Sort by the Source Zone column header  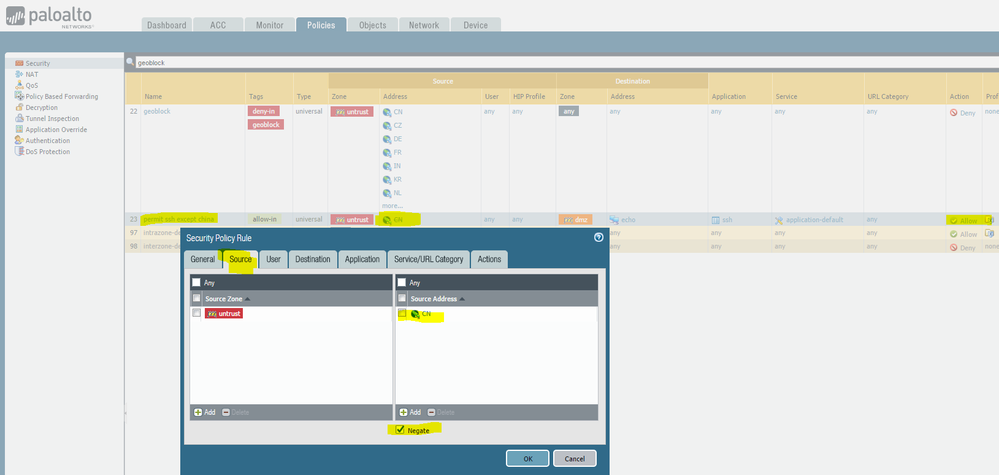coord(224,299)
